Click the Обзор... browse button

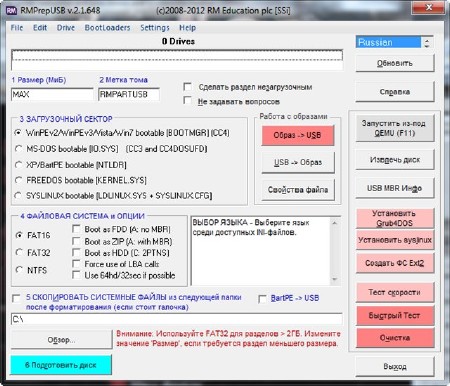click(61, 340)
